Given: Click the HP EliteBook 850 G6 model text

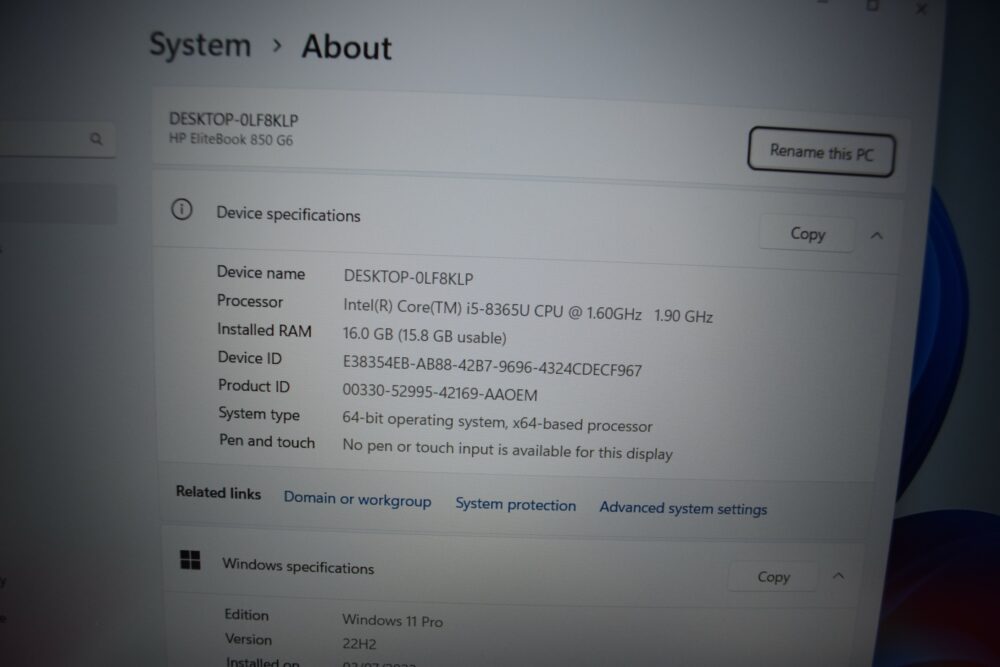Looking at the screenshot, I should click(231, 139).
